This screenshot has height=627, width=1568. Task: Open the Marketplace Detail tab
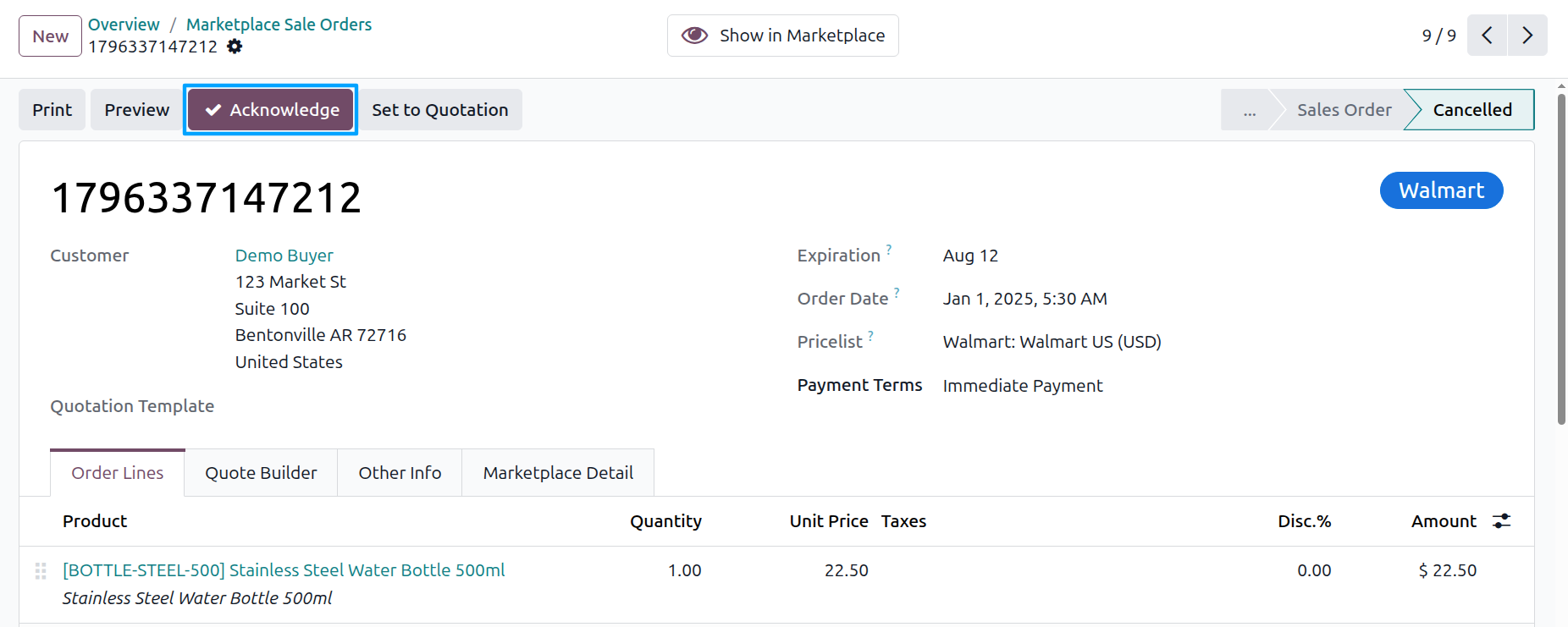click(x=558, y=473)
